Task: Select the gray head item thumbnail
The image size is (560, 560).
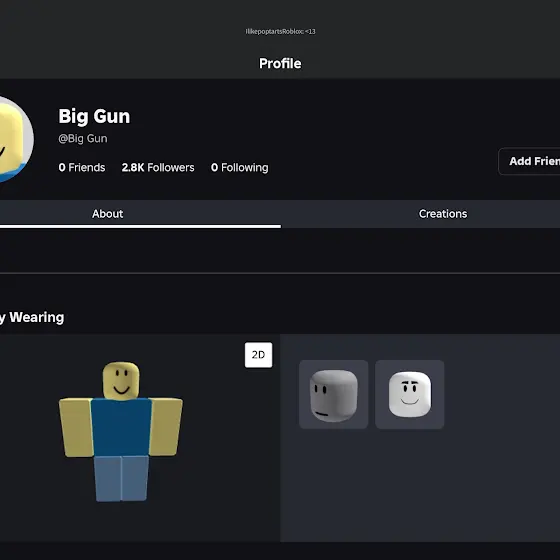Action: tap(334, 395)
